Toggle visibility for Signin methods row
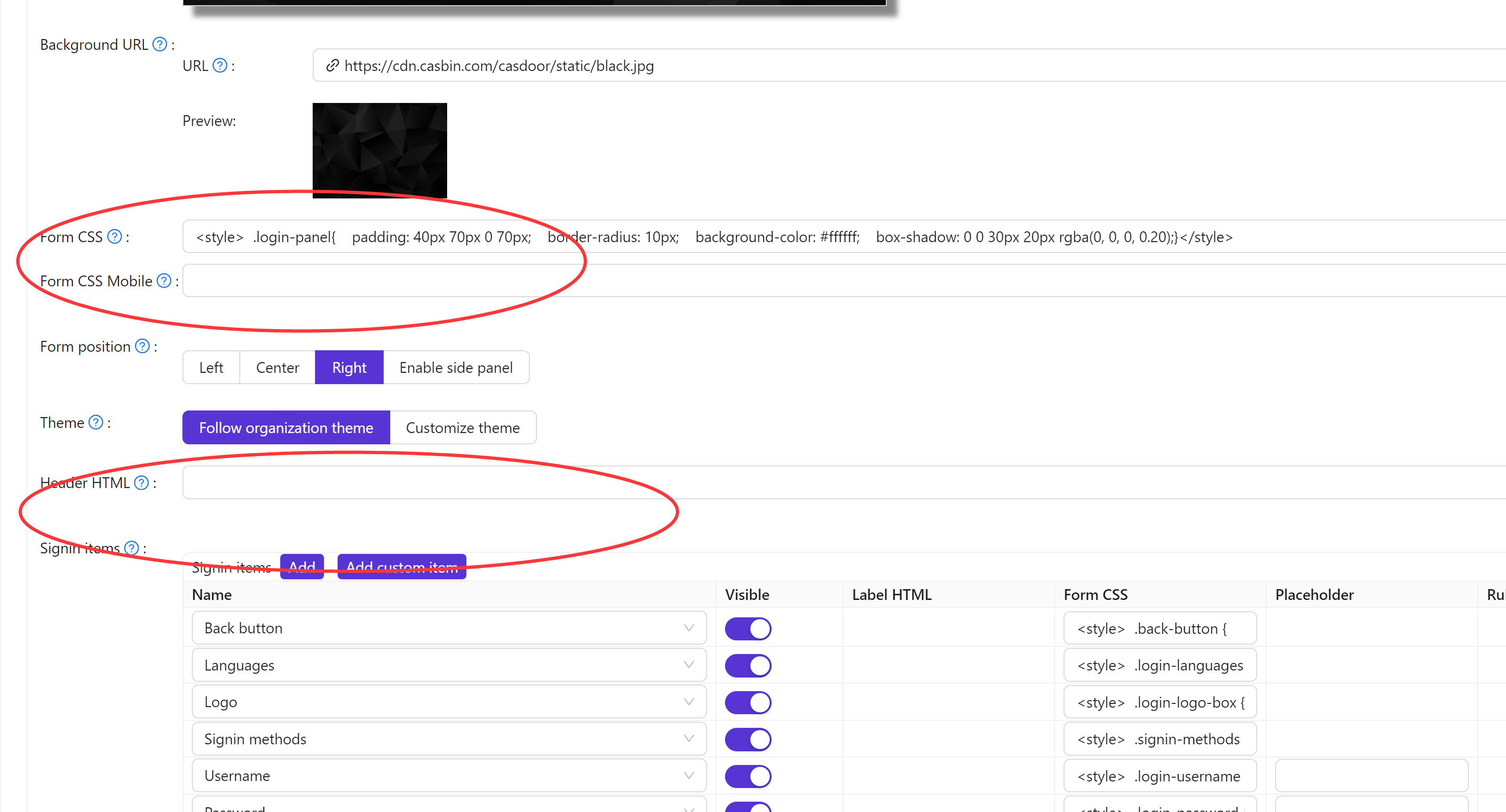 pyautogui.click(x=748, y=740)
